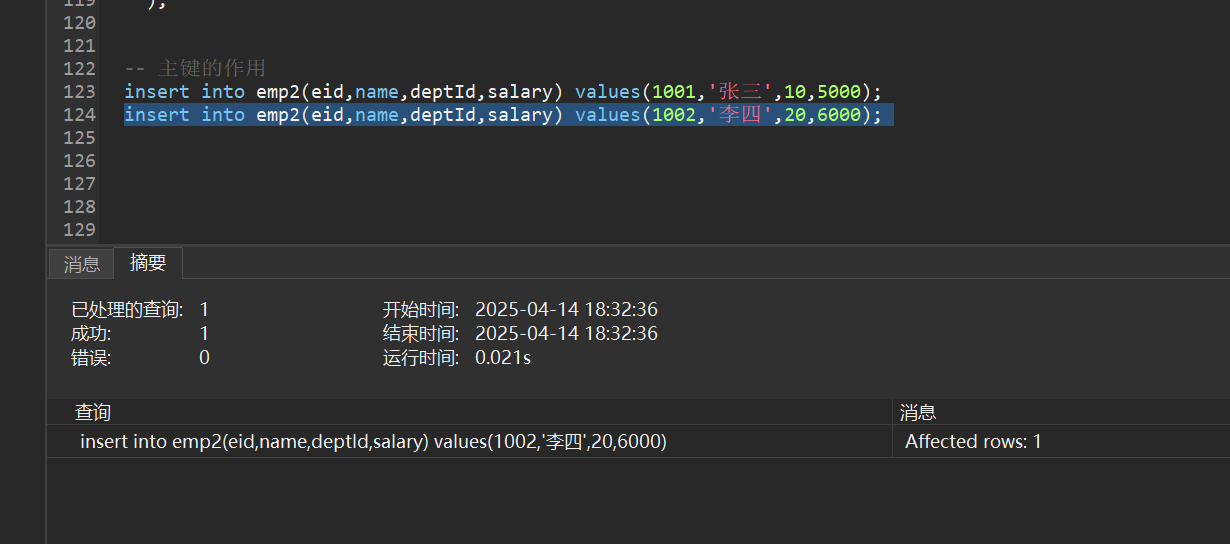Click the 运行时间 value 0.021s
Screen dimensions: 1230x544
[503, 357]
